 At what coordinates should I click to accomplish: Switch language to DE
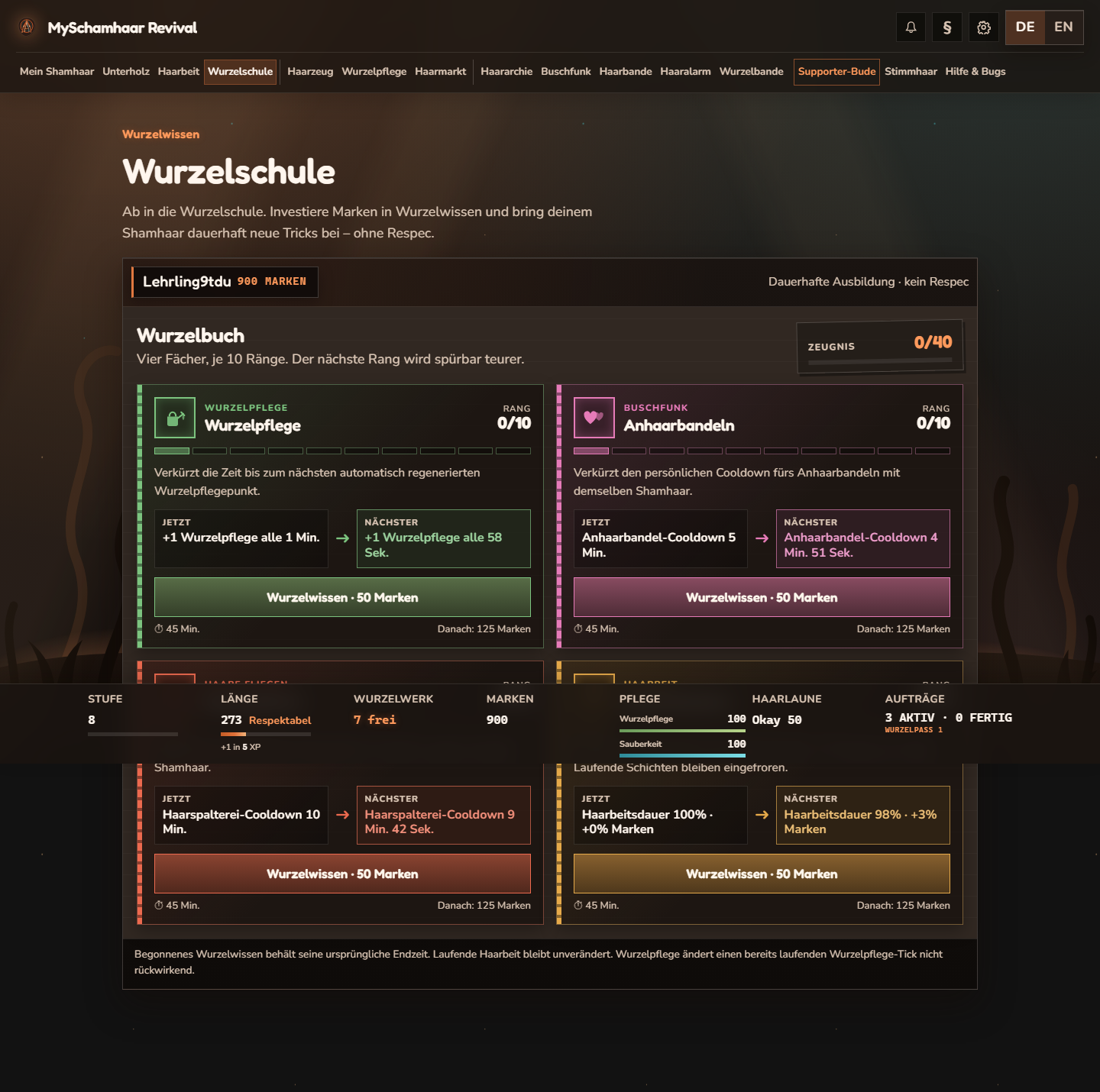click(1025, 27)
